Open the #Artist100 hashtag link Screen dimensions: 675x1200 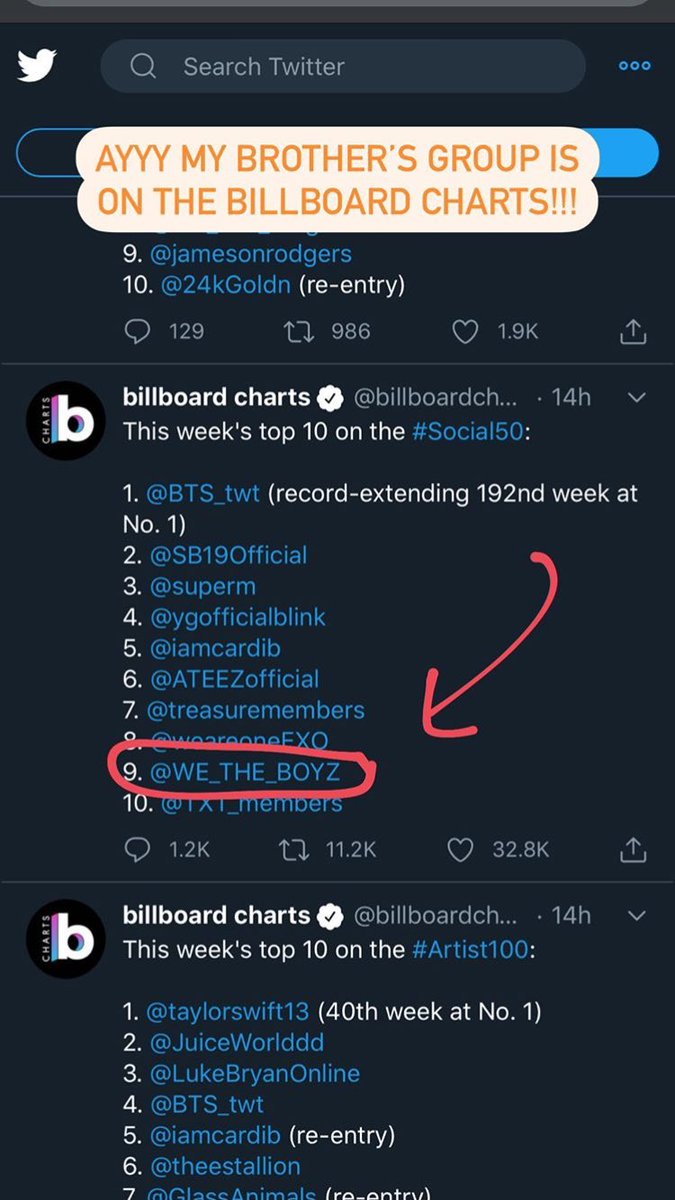click(470, 951)
